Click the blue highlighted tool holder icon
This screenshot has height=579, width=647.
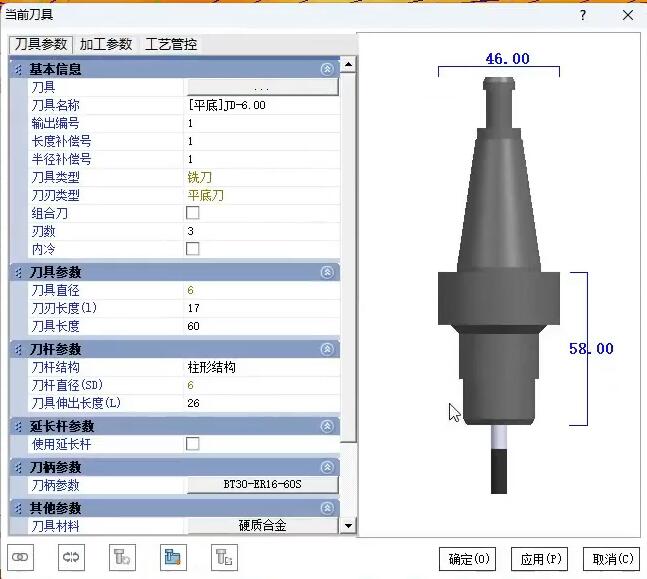[x=173, y=557]
